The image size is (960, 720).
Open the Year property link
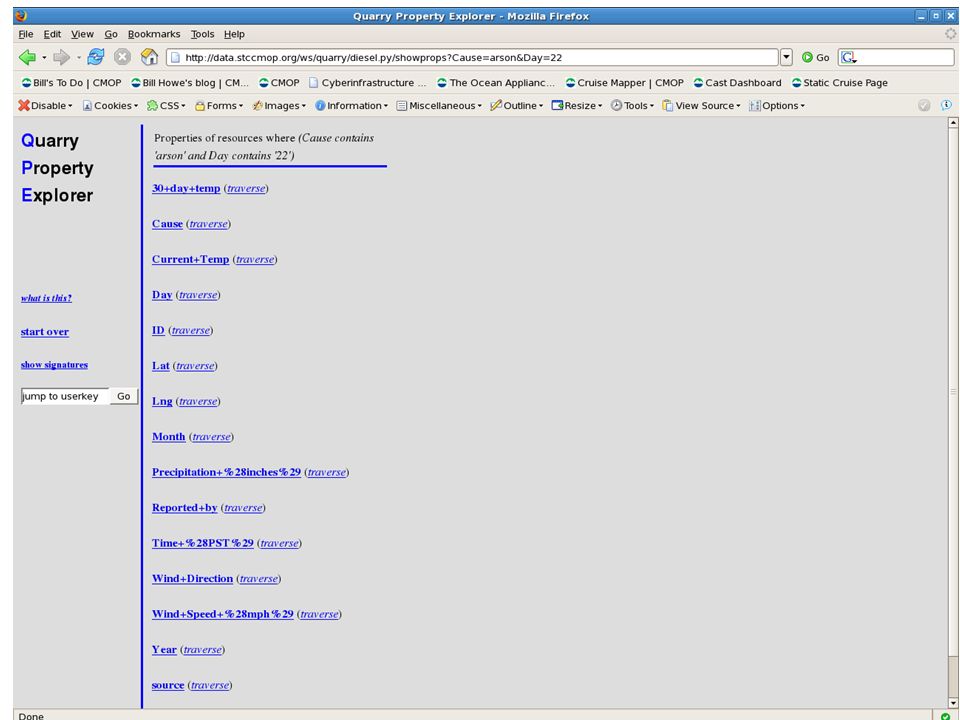coord(164,650)
